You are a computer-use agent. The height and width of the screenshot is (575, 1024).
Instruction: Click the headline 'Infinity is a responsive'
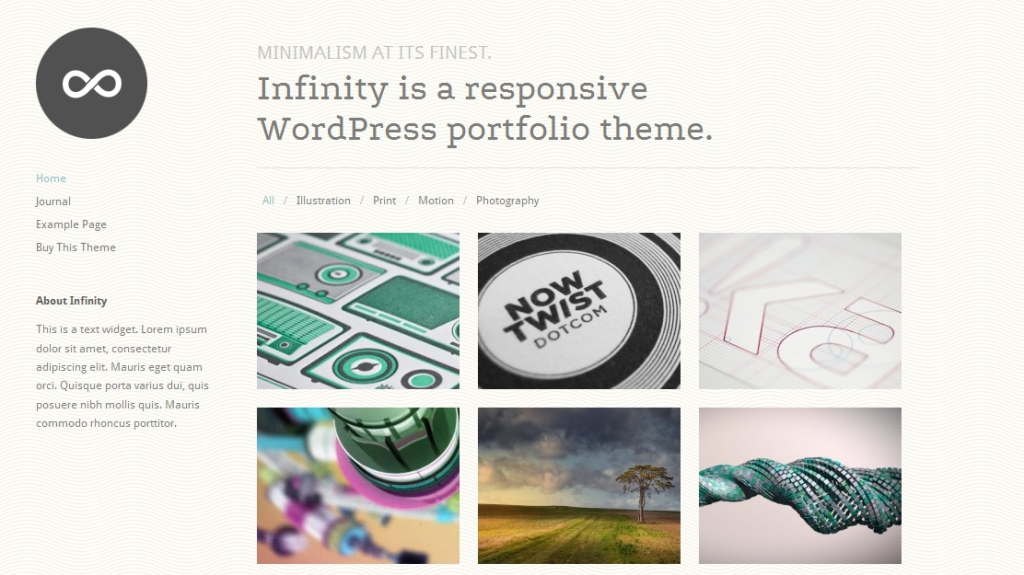453,90
